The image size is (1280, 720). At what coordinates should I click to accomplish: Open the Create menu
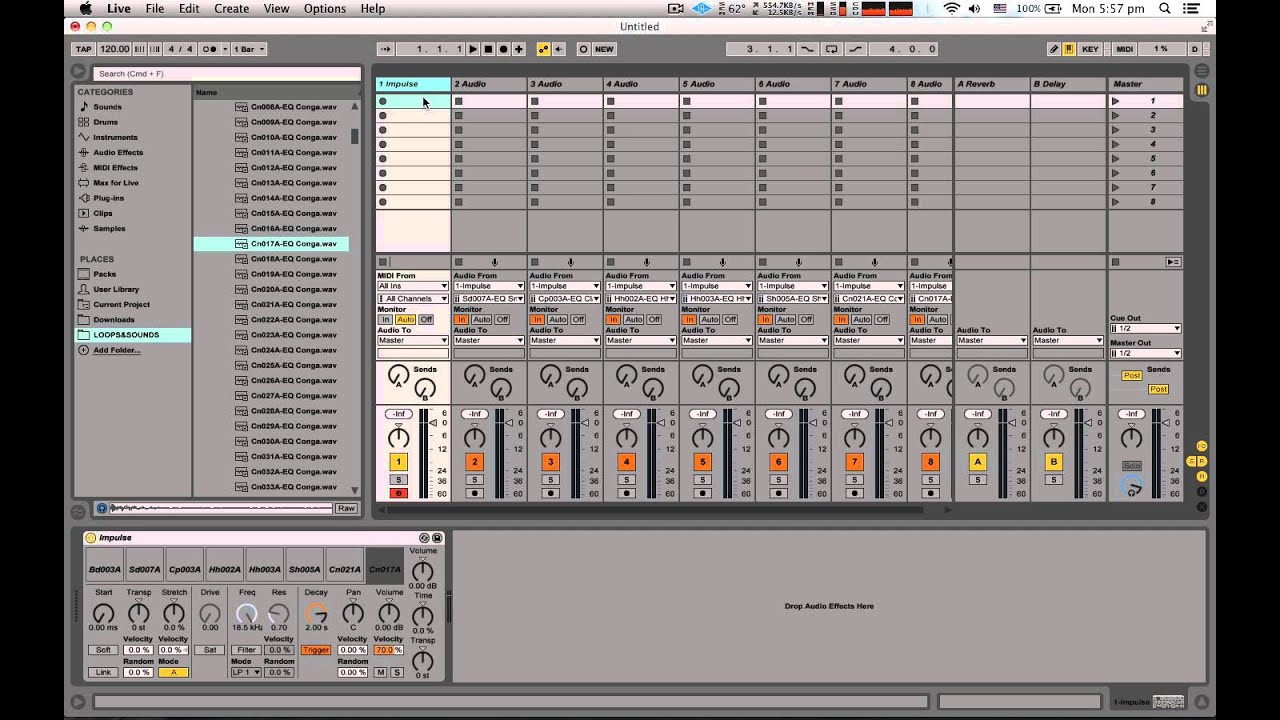(x=231, y=9)
